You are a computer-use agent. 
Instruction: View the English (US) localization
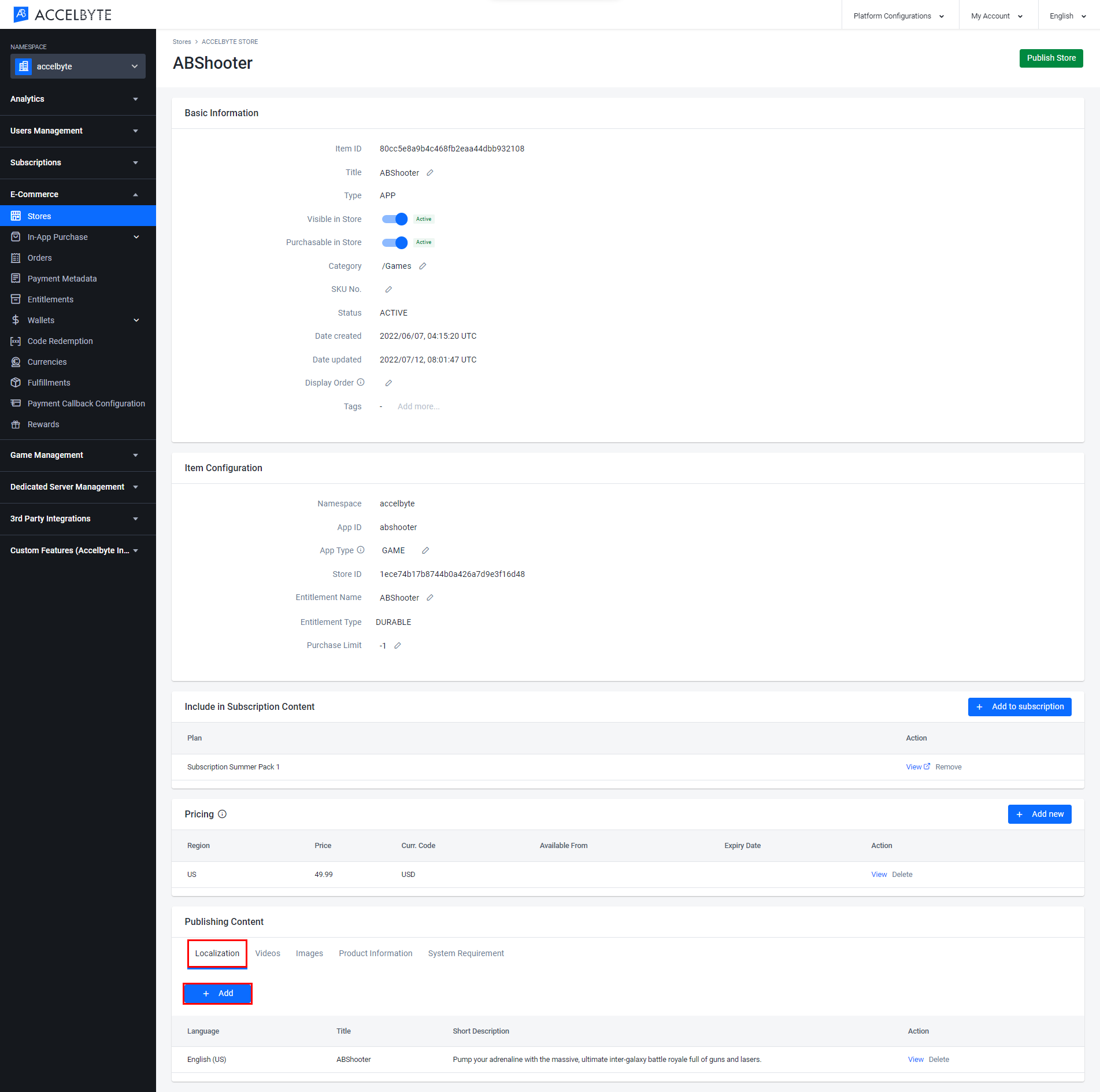click(x=916, y=1059)
